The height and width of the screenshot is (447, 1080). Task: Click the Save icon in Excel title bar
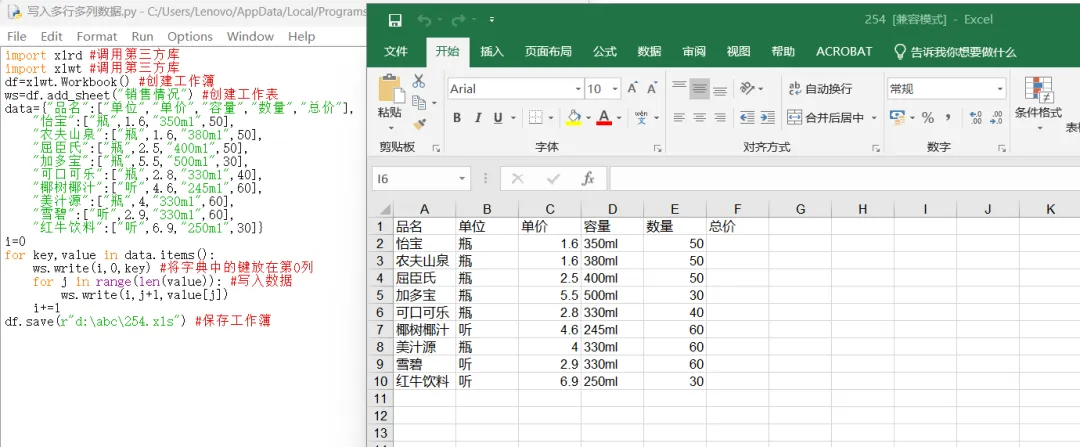tap(394, 20)
